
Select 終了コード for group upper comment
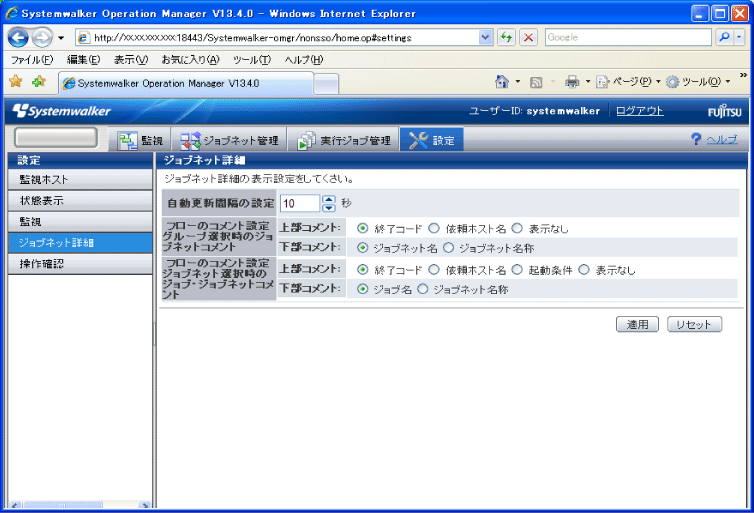[363, 228]
